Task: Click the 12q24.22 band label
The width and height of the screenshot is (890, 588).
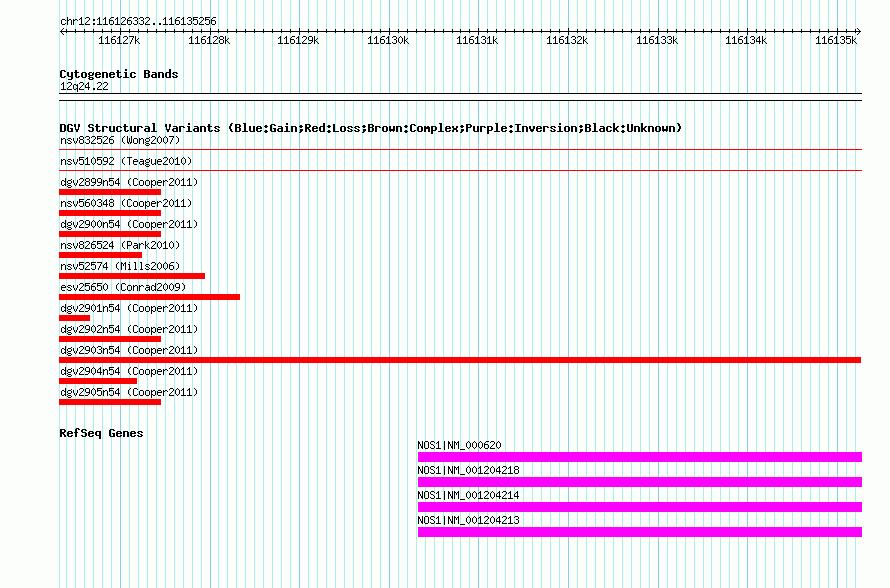Action: coord(84,86)
